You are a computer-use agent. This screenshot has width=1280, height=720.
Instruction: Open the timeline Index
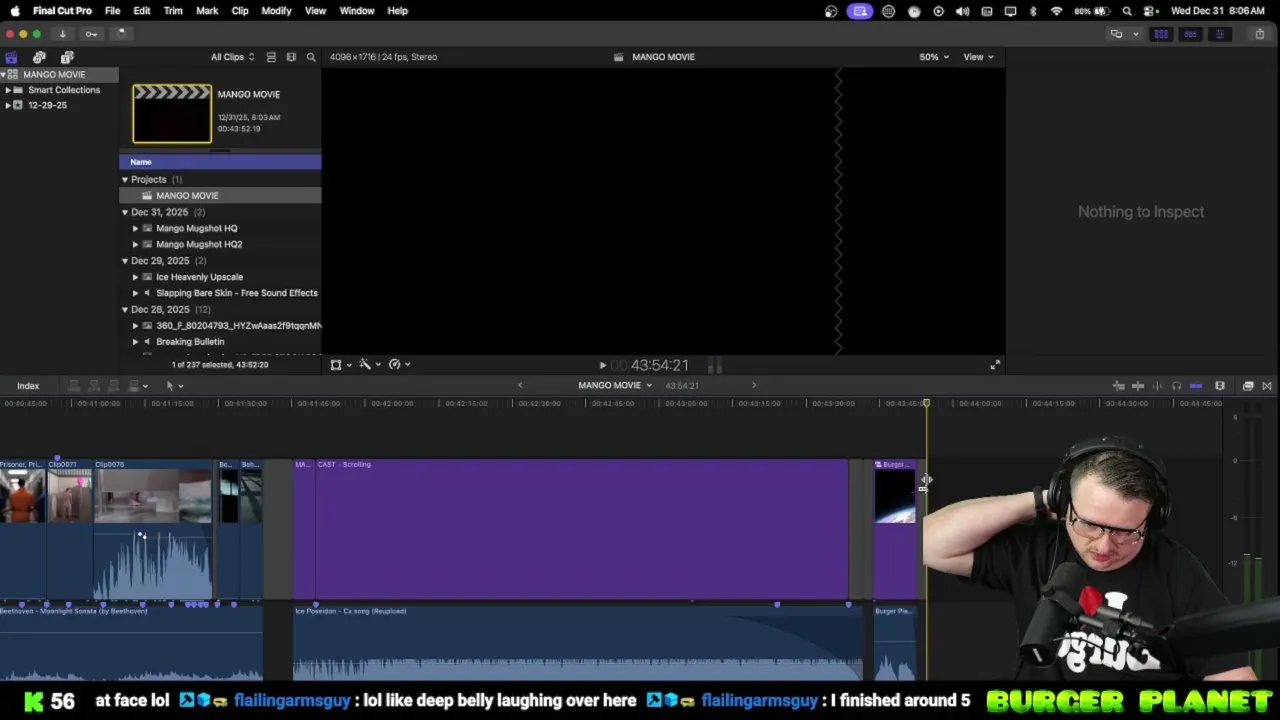[x=28, y=386]
